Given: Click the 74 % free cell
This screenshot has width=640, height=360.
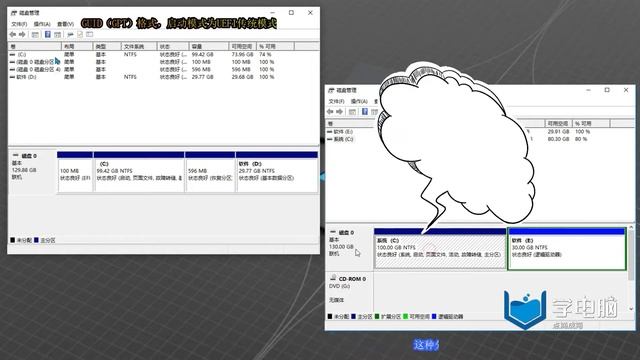Looking at the screenshot, I should pyautogui.click(x=265, y=54).
